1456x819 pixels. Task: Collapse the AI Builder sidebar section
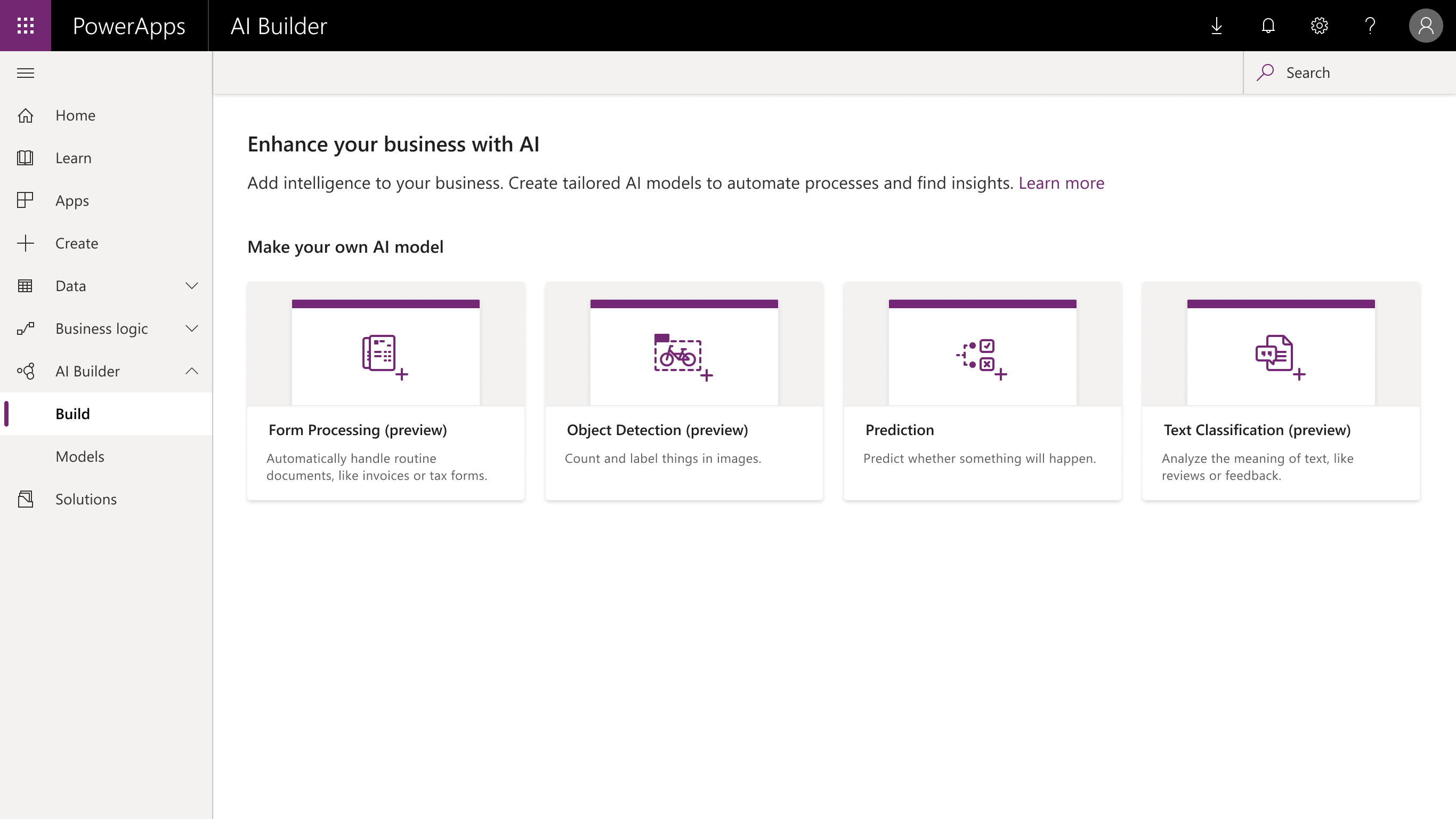[x=192, y=371]
